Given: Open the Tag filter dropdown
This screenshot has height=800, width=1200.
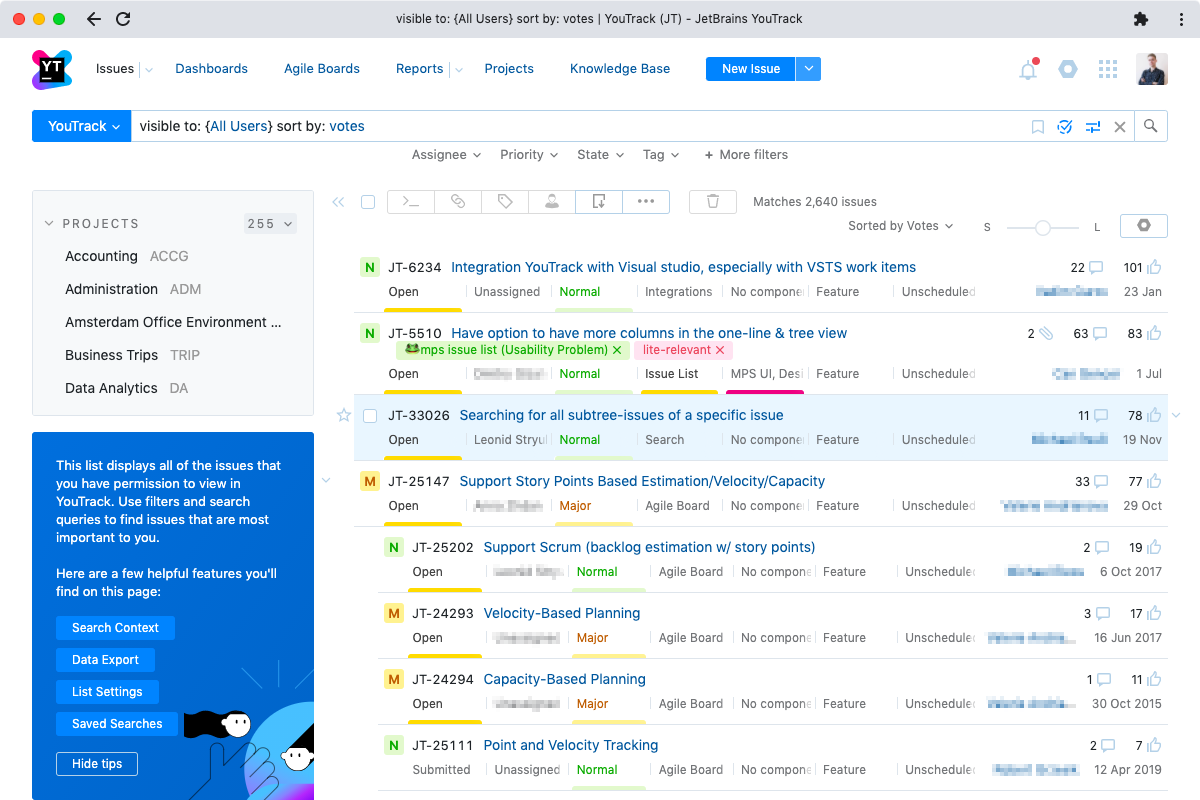Looking at the screenshot, I should [661, 155].
